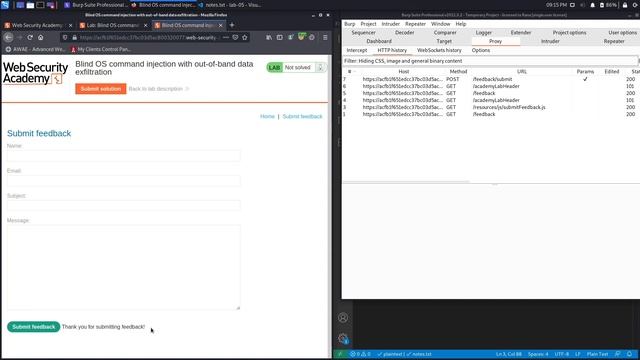
Task: Follow the Back to lab description link
Action: pyautogui.click(x=158, y=89)
